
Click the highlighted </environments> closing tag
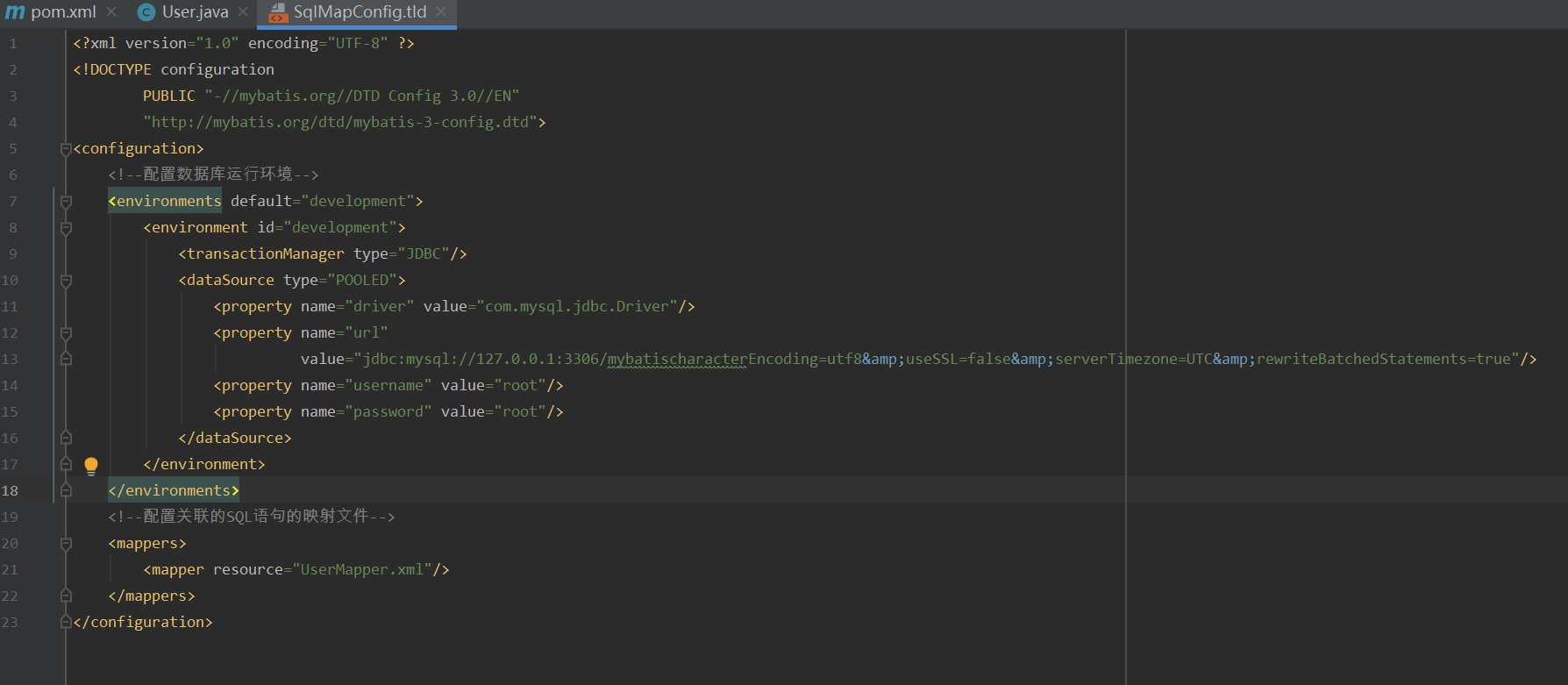point(174,490)
